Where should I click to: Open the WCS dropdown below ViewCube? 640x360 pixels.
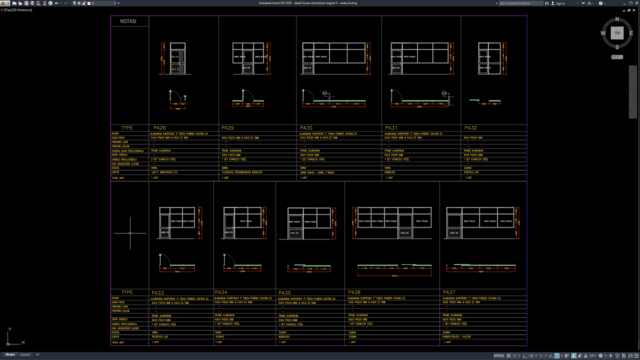tap(617, 57)
